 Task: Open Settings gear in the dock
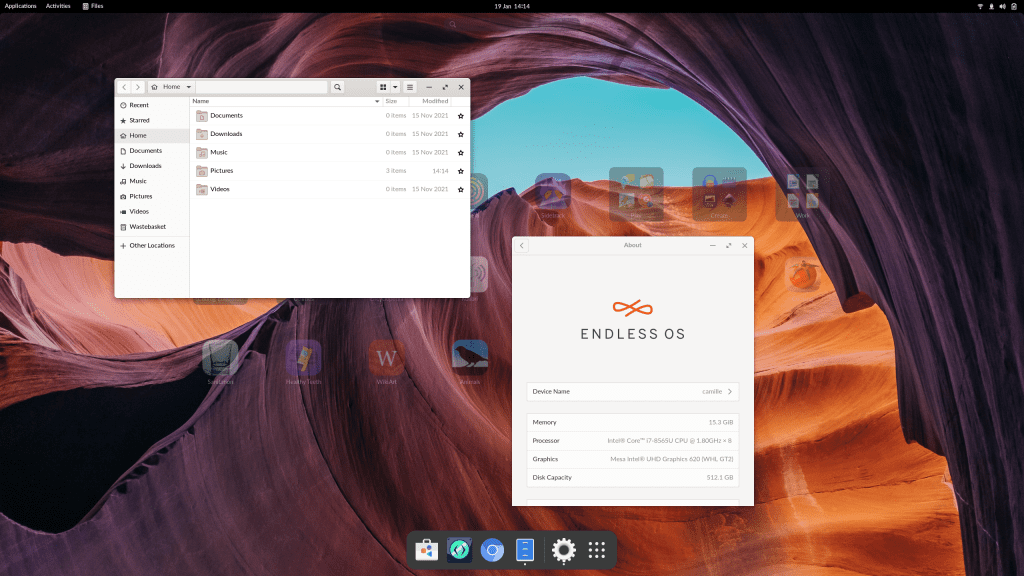564,550
